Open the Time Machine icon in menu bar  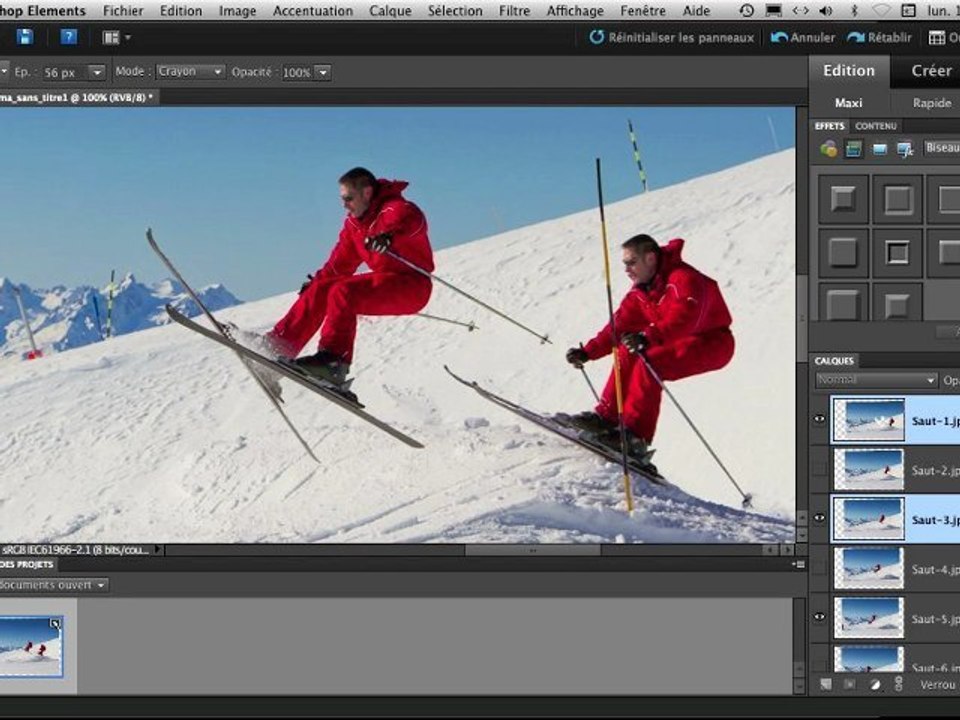click(x=746, y=10)
